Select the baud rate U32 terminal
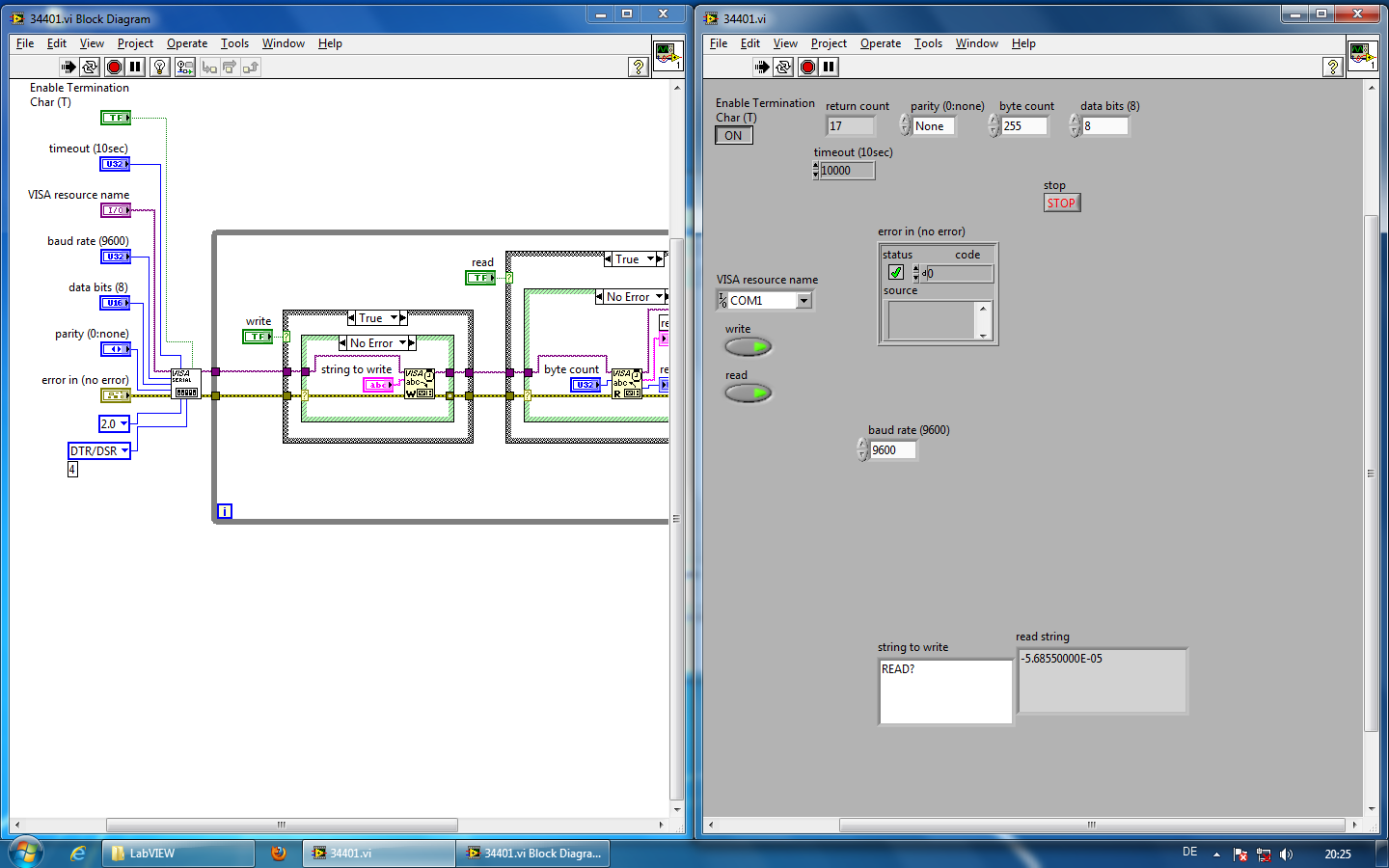This screenshot has width=1389, height=868. [115, 257]
